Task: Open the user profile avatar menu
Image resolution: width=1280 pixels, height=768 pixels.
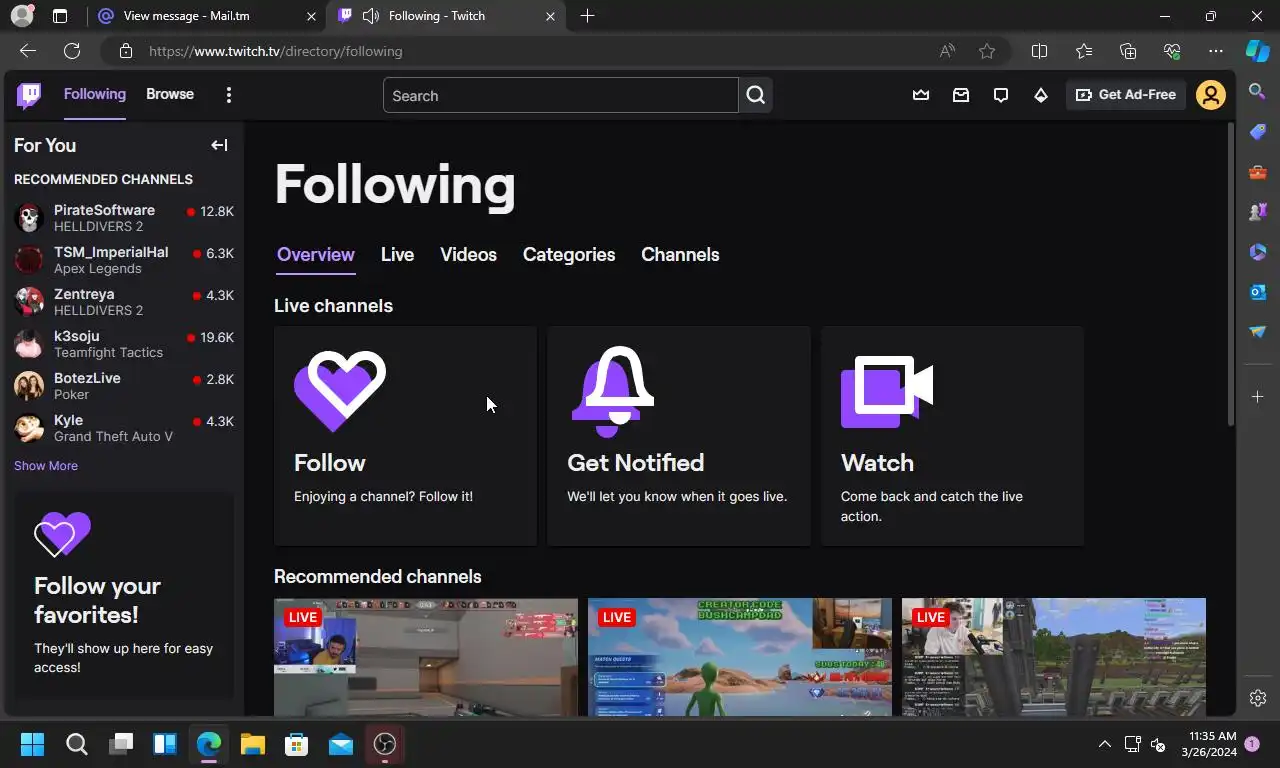Action: coord(1211,95)
